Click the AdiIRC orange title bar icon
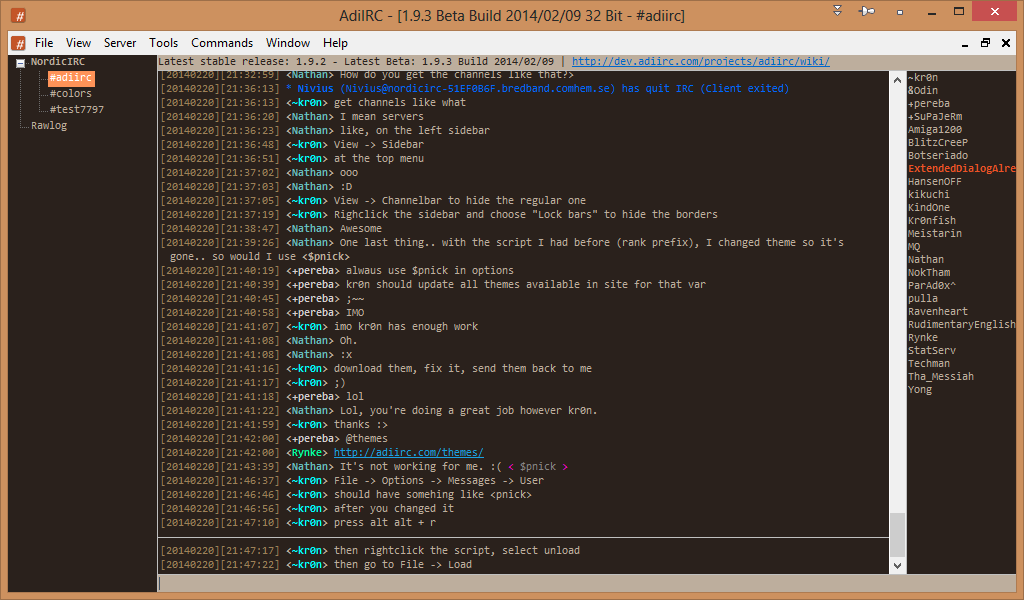1024x600 pixels. [18, 15]
